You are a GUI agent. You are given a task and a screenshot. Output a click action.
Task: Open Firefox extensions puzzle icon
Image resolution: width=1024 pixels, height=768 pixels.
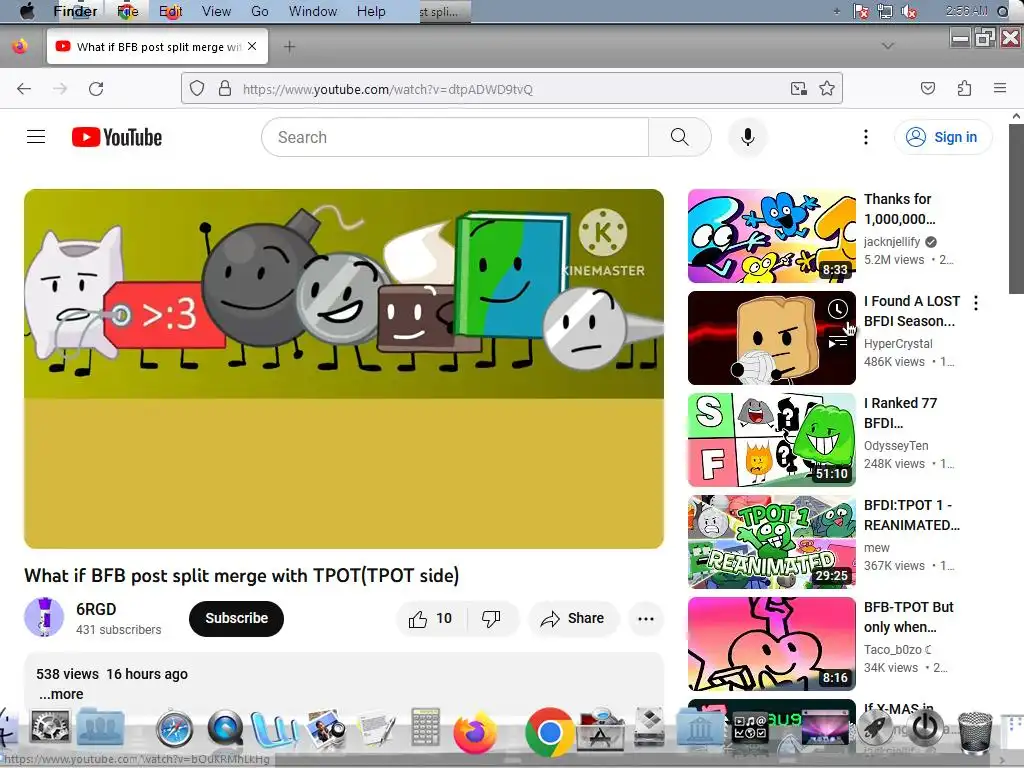(964, 88)
